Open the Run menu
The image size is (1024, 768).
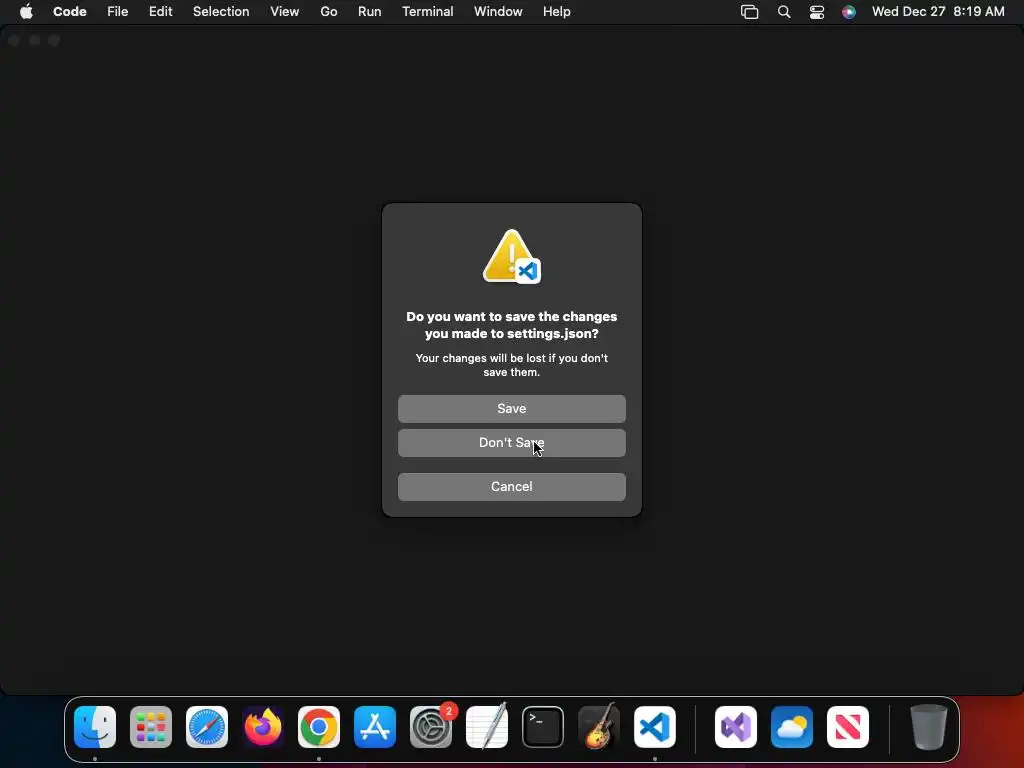370,12
